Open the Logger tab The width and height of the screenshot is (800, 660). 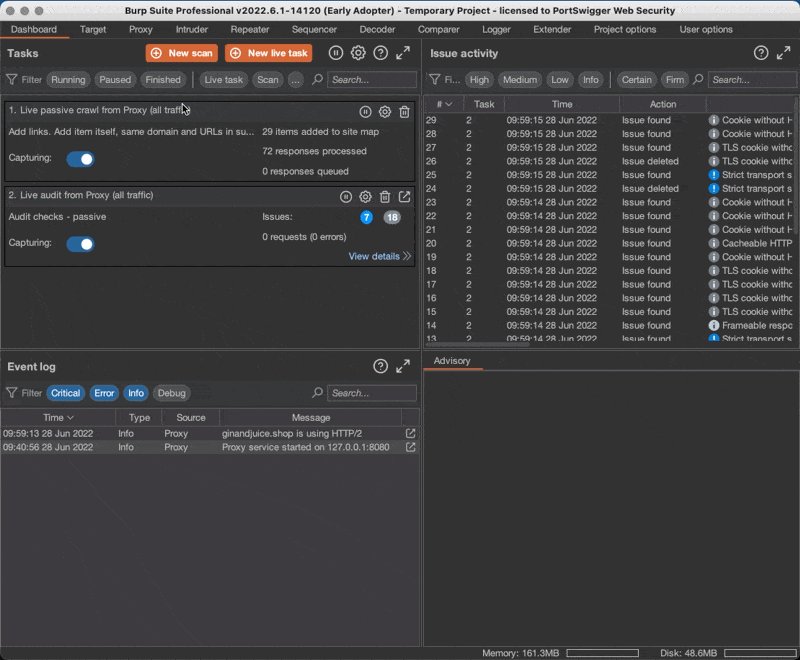click(496, 30)
